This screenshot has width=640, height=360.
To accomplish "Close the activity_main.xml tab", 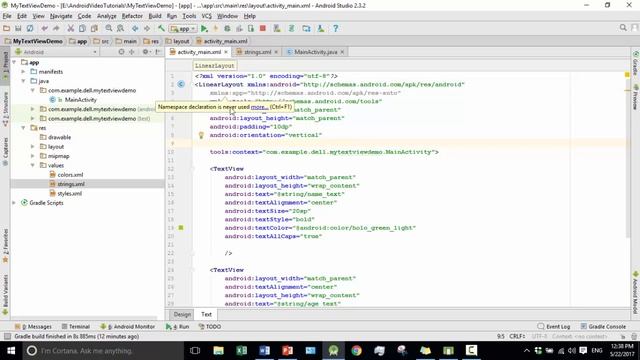I will click(226, 52).
